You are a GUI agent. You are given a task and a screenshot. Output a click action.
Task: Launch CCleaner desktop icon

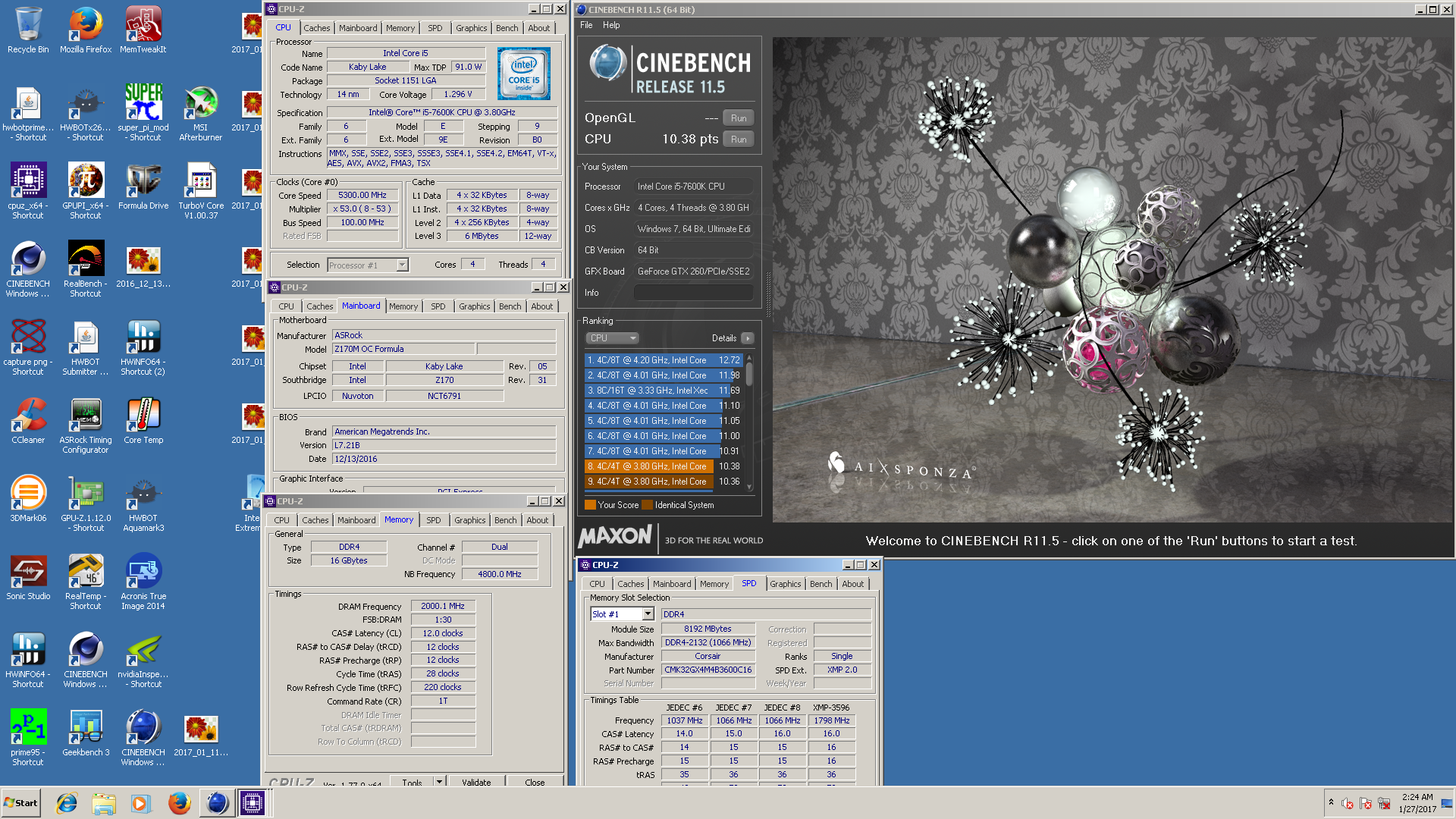28,421
